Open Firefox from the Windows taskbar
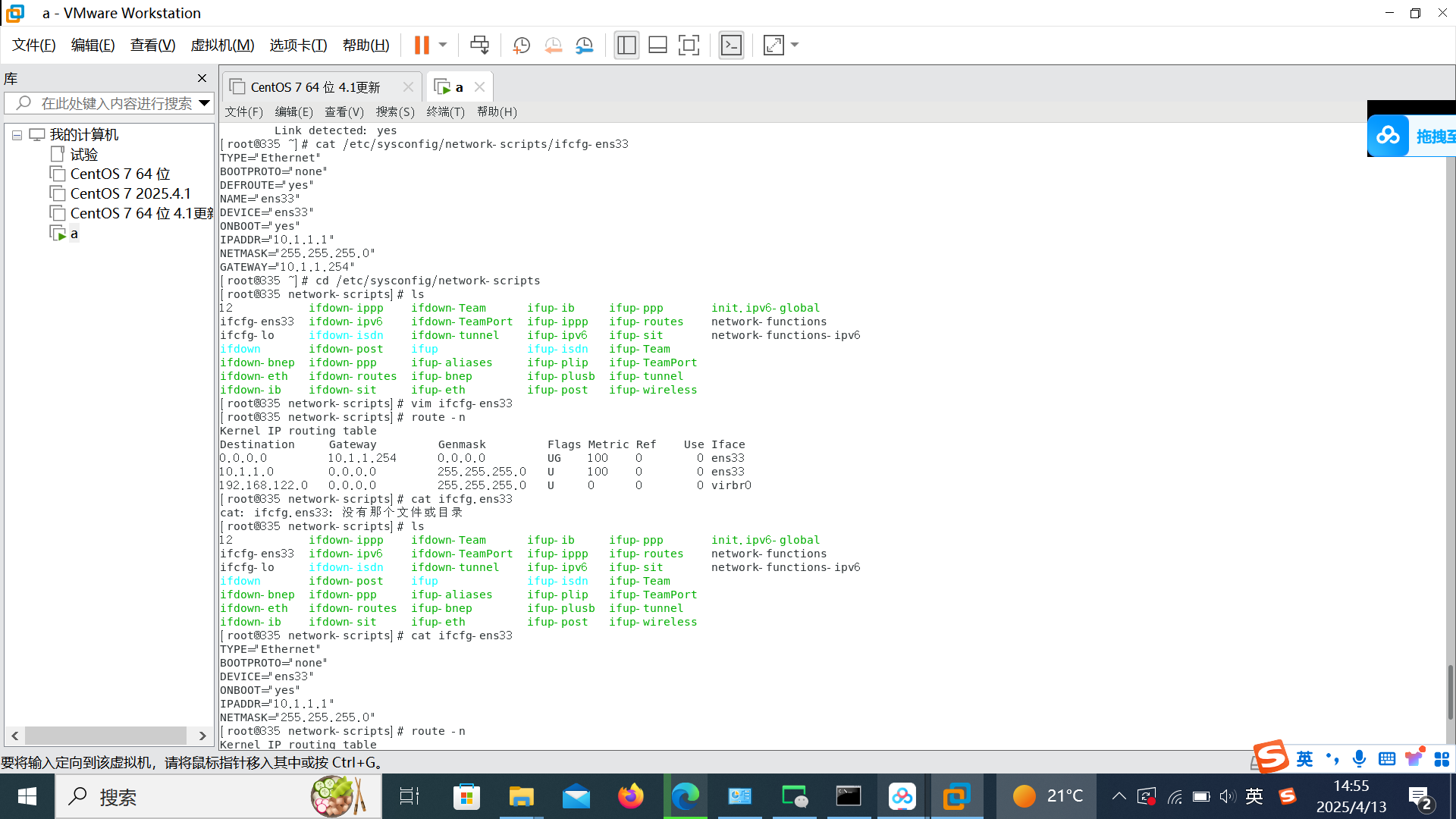Screen dimensions: 1456x819 coord(630,796)
